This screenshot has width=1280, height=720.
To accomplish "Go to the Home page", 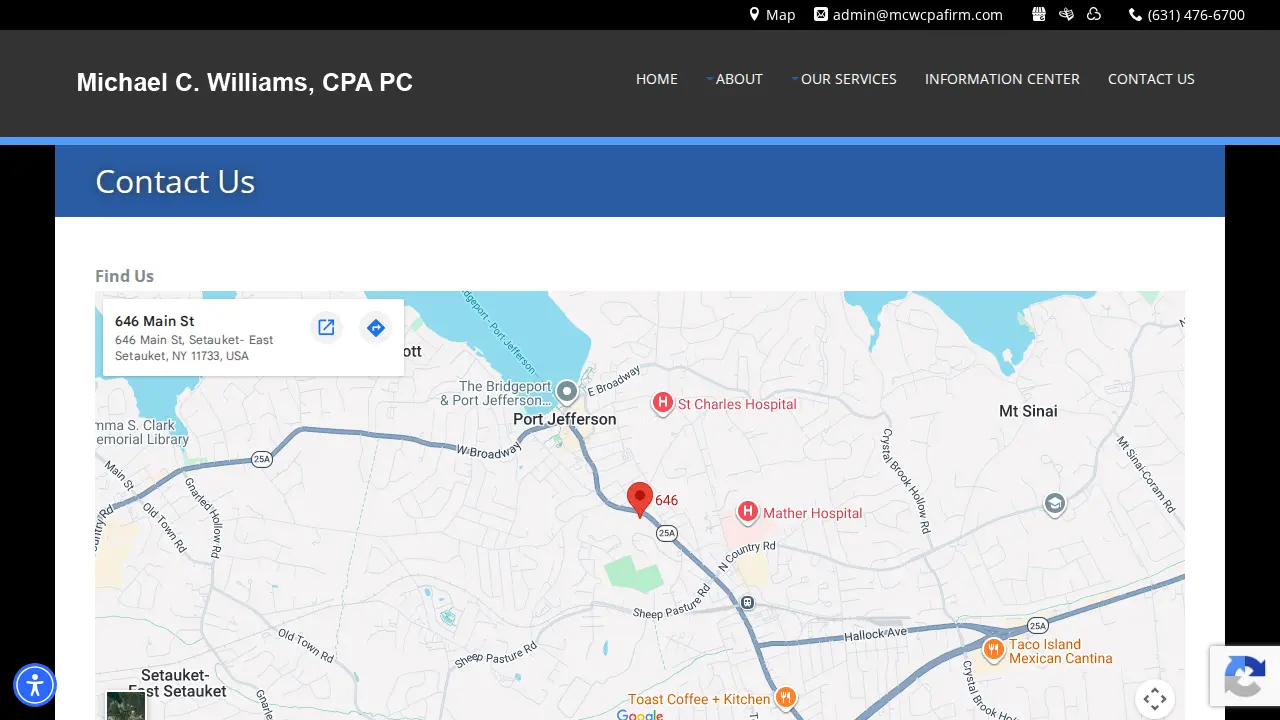I will 657,79.
